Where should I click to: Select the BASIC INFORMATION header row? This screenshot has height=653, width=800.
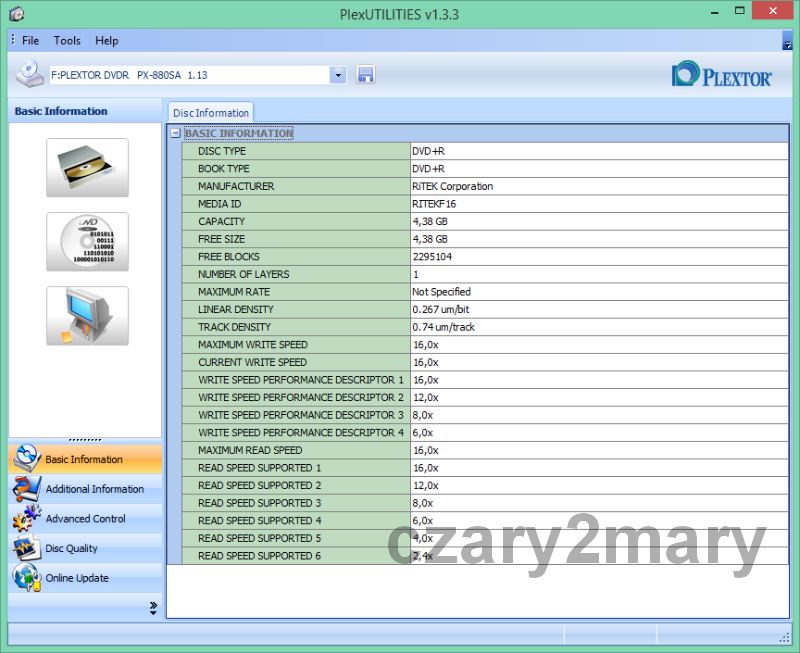pos(478,133)
